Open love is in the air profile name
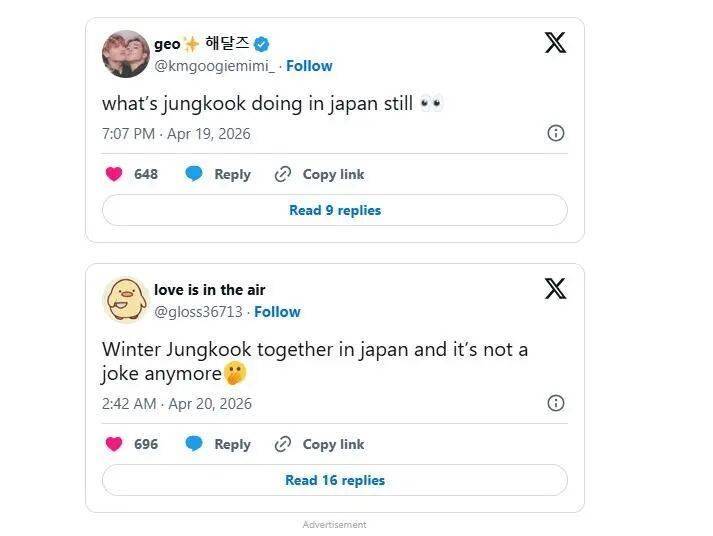713x536 pixels. click(x=210, y=290)
